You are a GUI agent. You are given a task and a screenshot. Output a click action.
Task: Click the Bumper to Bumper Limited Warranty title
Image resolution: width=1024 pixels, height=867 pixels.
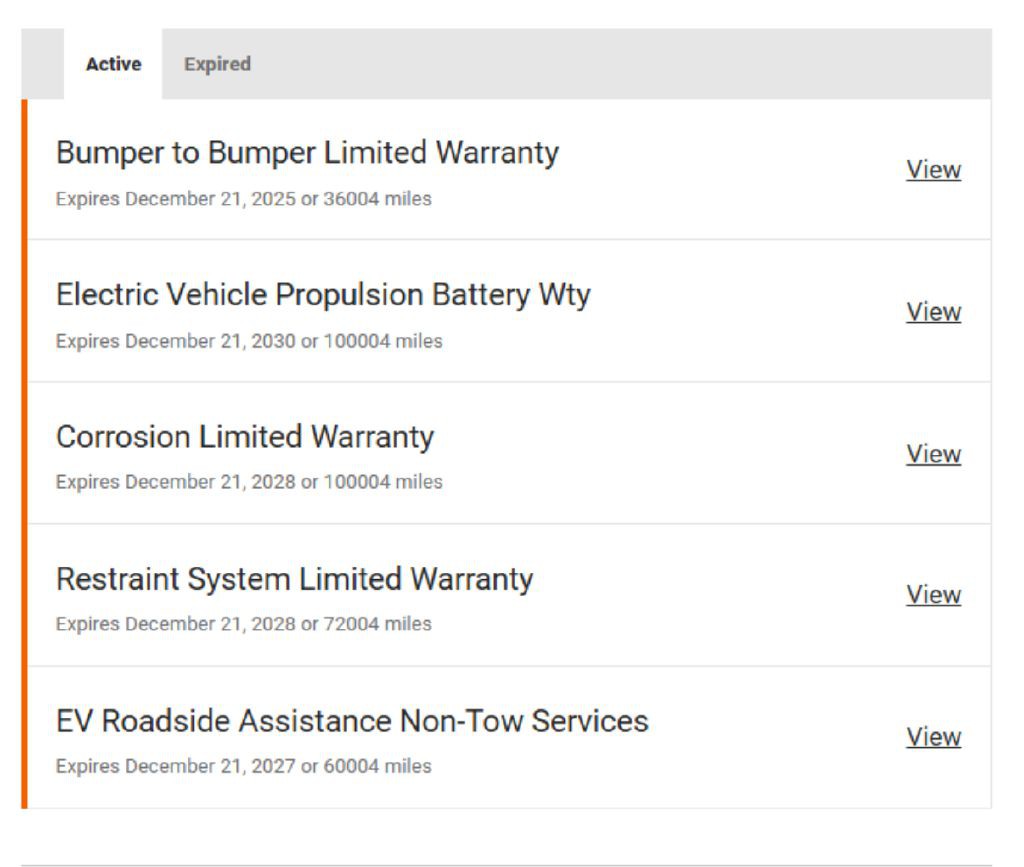(307, 153)
